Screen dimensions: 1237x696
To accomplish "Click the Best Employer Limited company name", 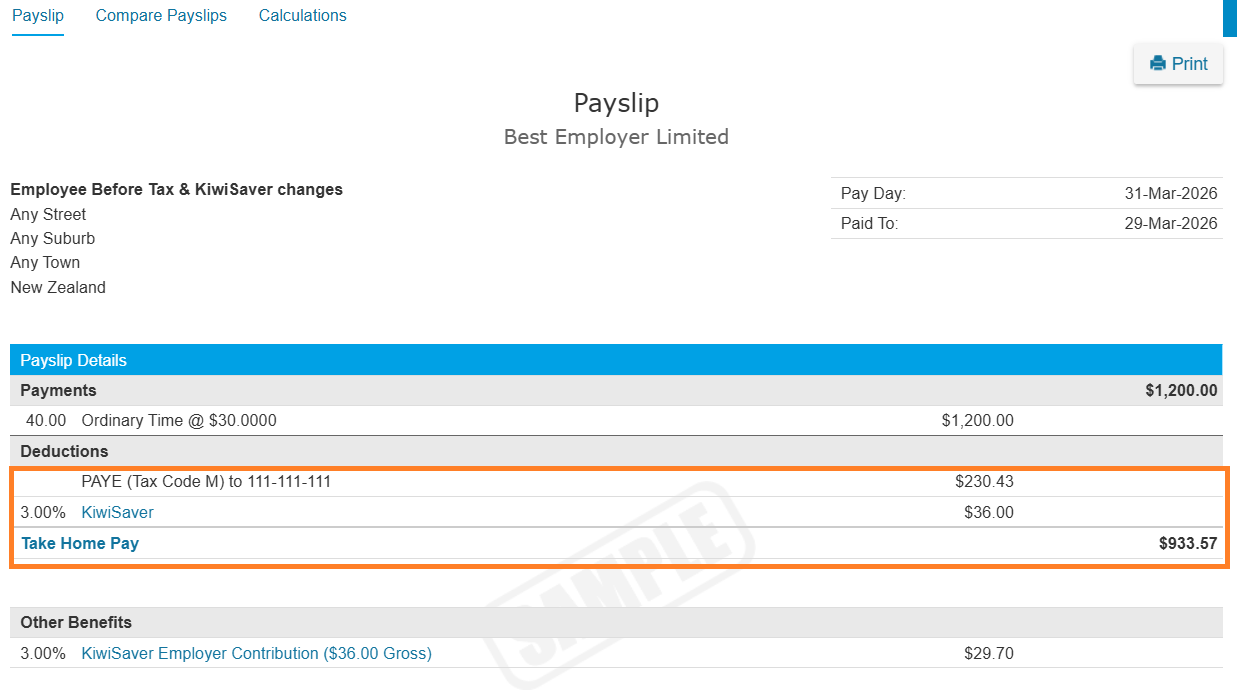I will click(x=616, y=137).
